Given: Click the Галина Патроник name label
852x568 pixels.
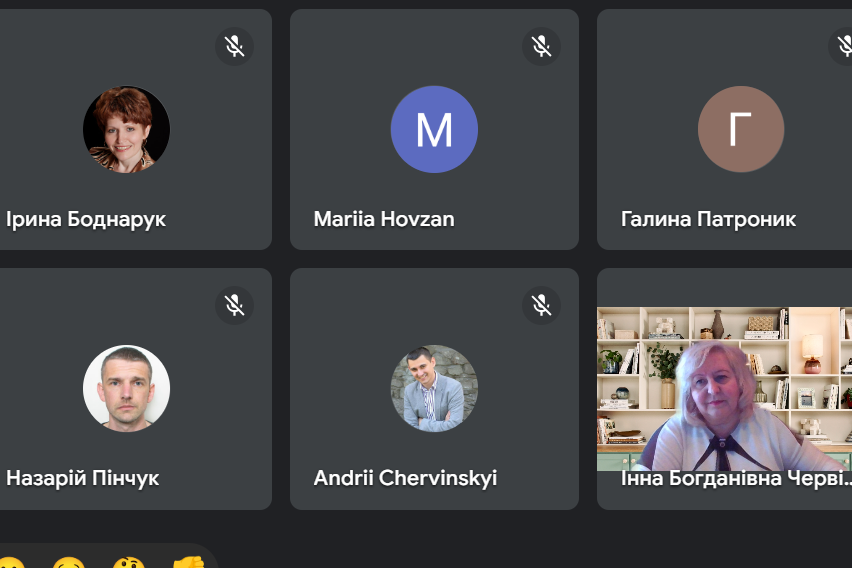Looking at the screenshot, I should point(708,219).
